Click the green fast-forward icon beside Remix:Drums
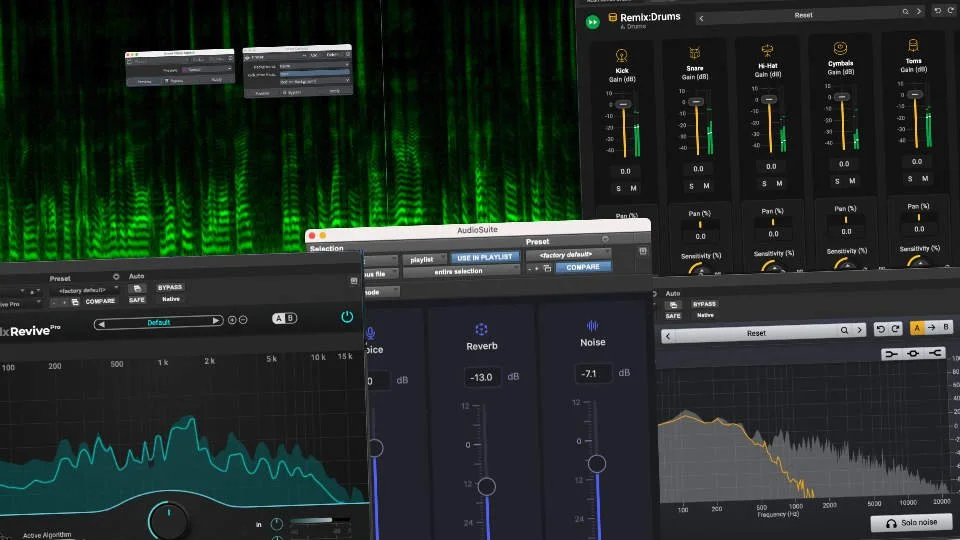Screen dimensions: 960x540 (x=592, y=23)
